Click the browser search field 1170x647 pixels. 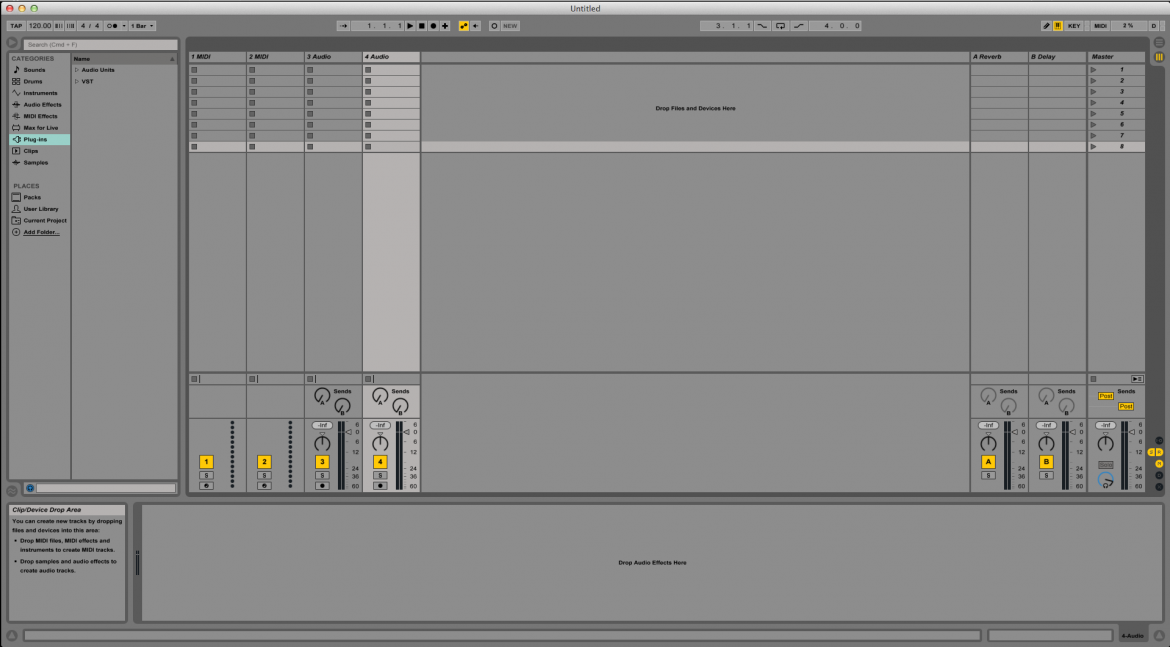tap(100, 44)
